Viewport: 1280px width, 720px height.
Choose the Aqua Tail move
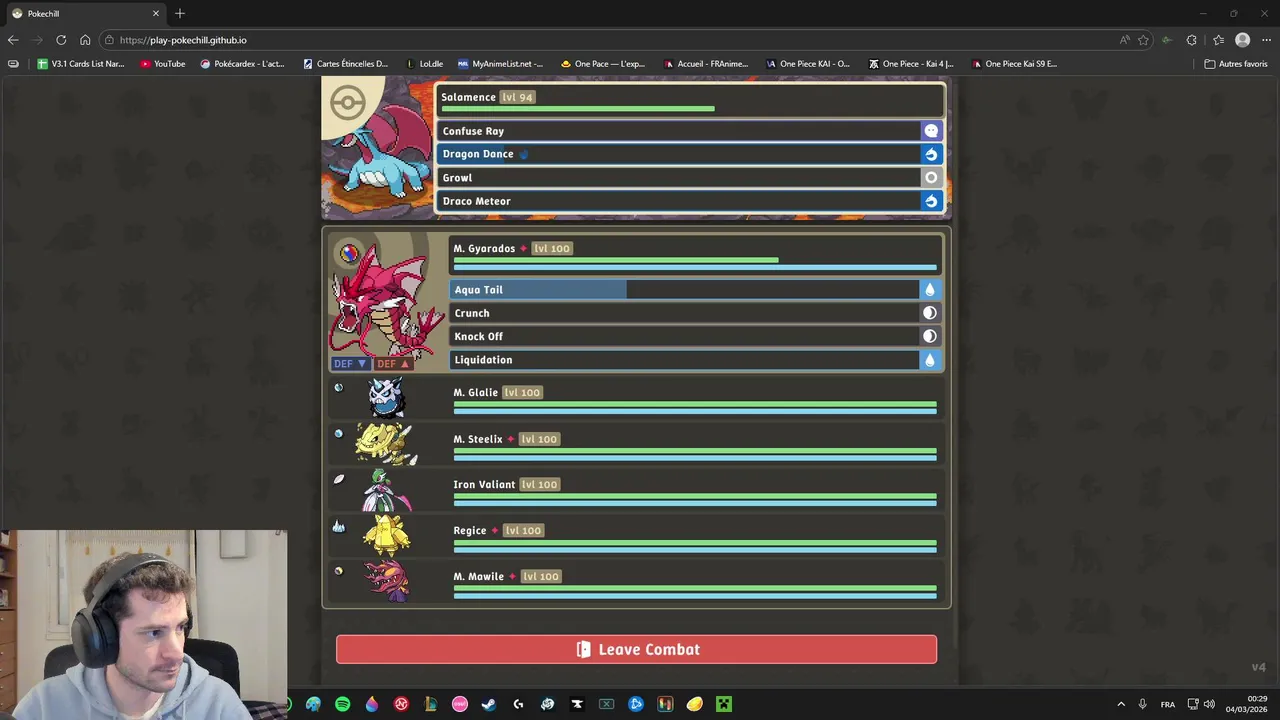pyautogui.click(x=695, y=289)
